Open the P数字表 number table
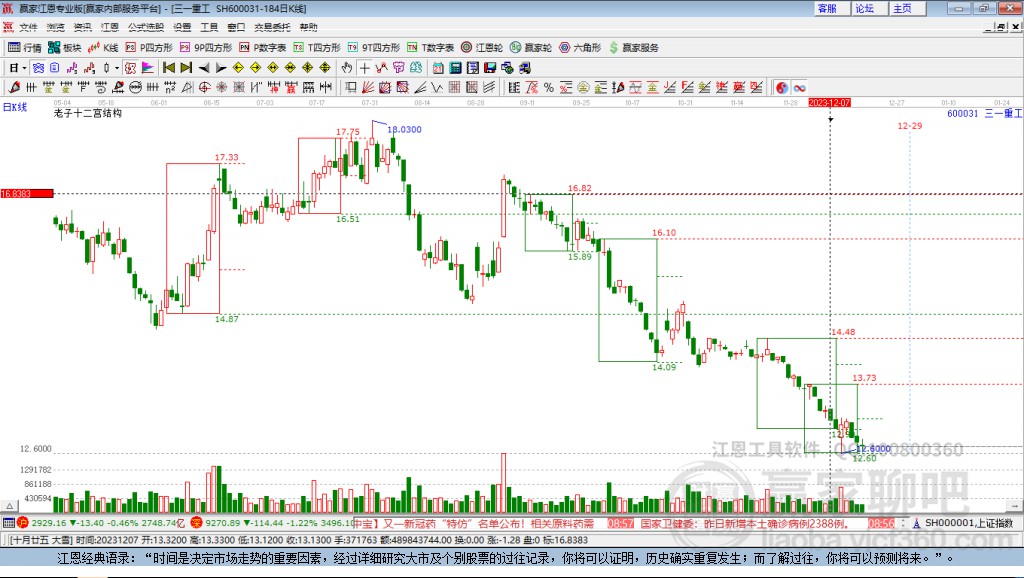Image resolution: width=1024 pixels, height=578 pixels. (x=263, y=48)
